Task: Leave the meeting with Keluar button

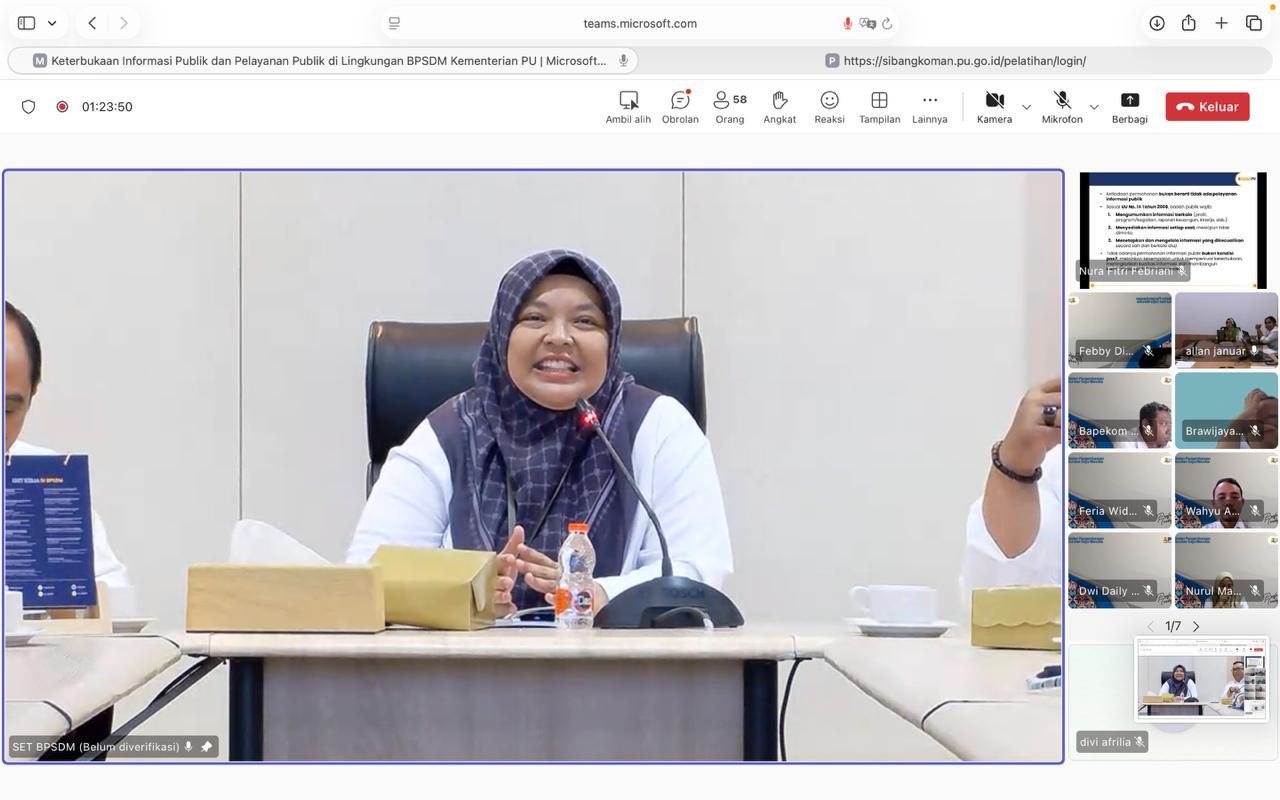Action: click(x=1207, y=107)
